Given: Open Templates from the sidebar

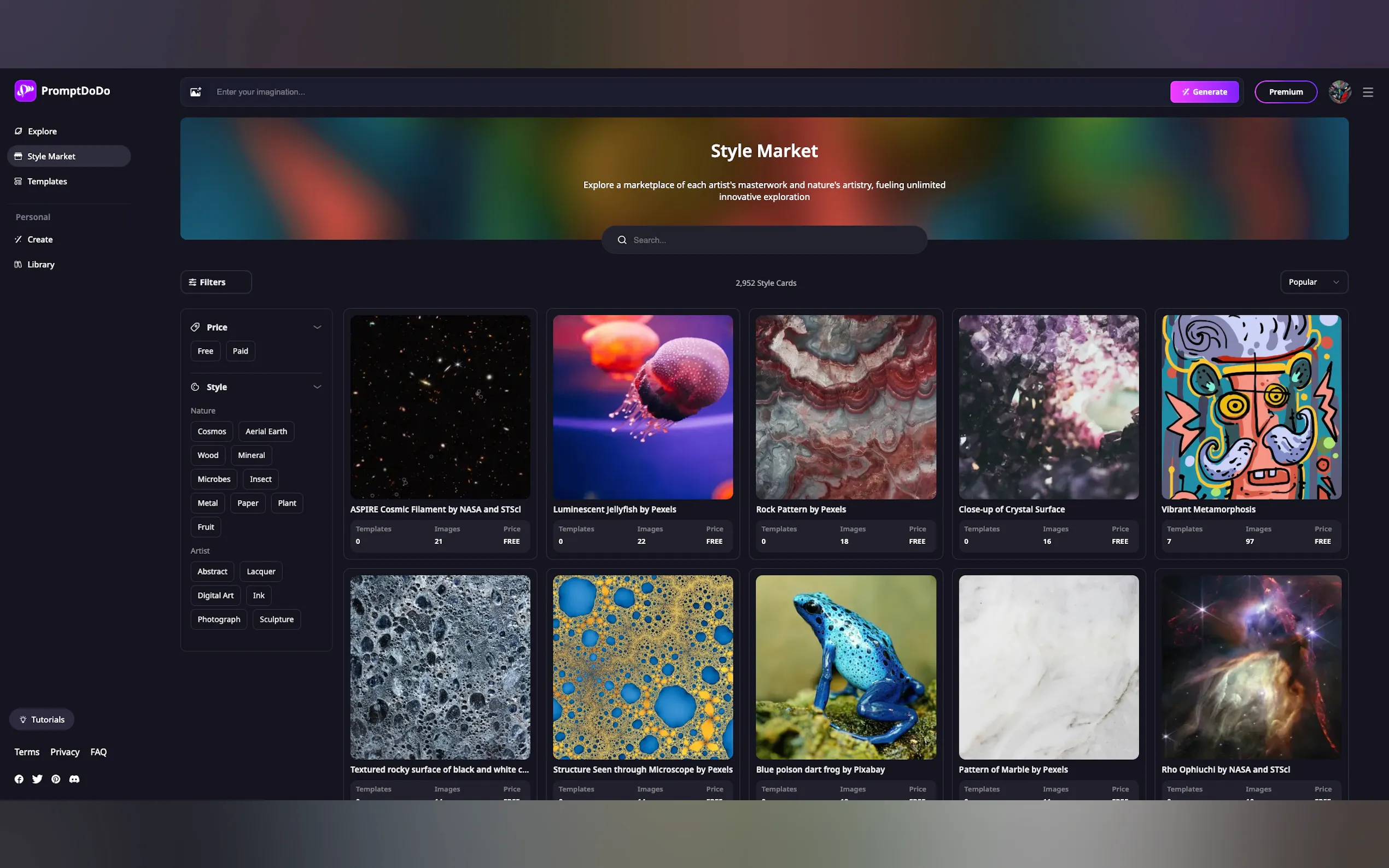Looking at the screenshot, I should point(46,181).
